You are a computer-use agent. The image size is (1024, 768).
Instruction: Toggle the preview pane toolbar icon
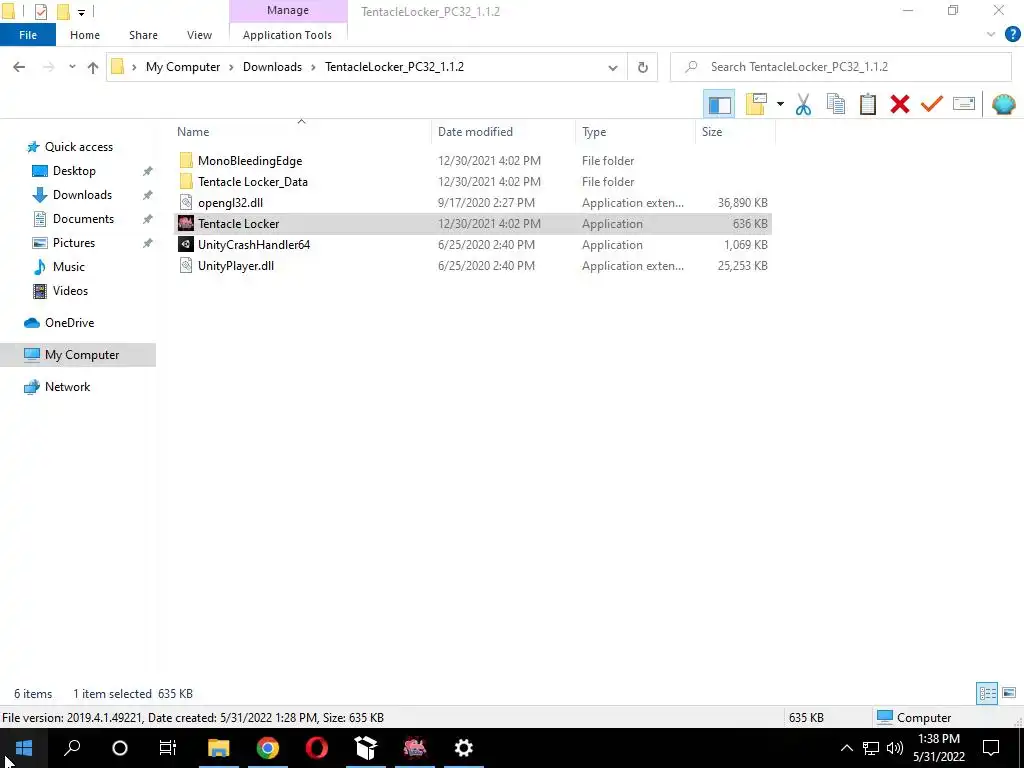(x=720, y=104)
